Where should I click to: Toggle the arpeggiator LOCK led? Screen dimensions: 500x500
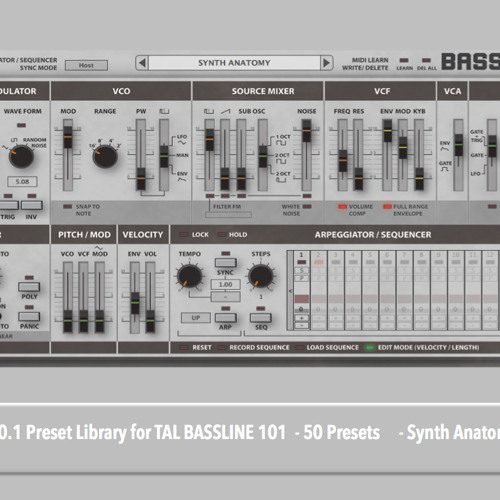point(184,235)
